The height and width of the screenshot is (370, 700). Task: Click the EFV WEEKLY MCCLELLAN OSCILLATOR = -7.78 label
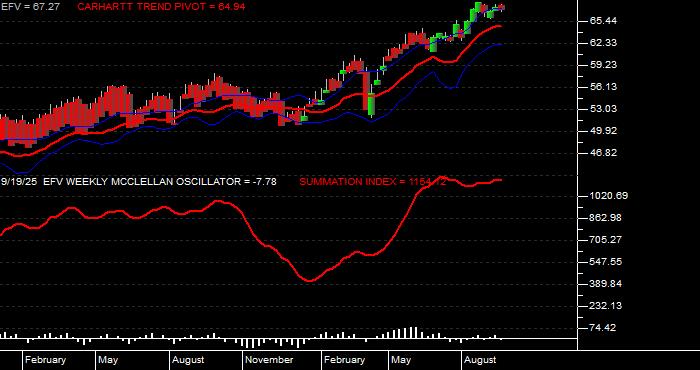[159, 182]
